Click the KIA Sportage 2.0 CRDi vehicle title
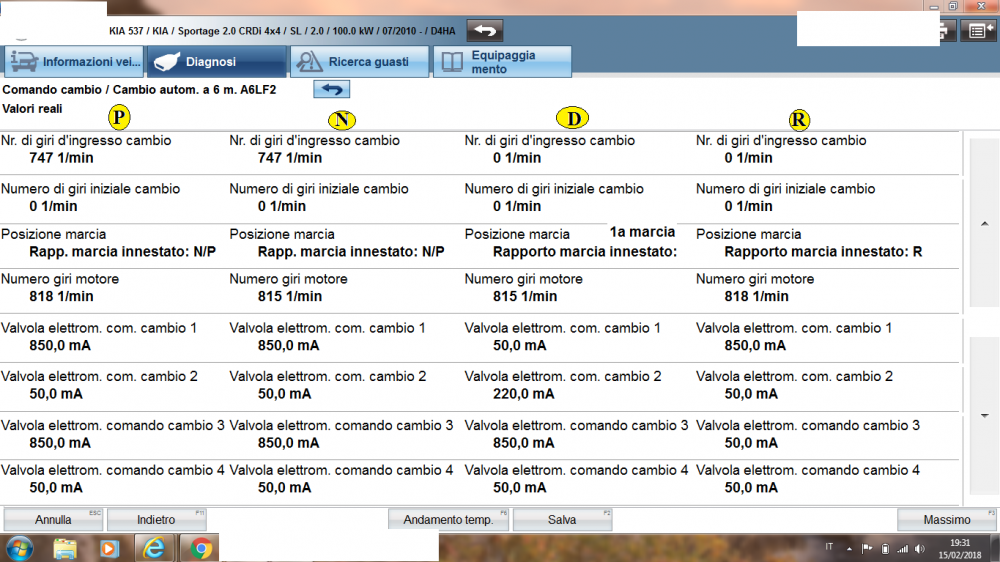Image resolution: width=1000 pixels, height=562 pixels. pyautogui.click(x=282, y=31)
